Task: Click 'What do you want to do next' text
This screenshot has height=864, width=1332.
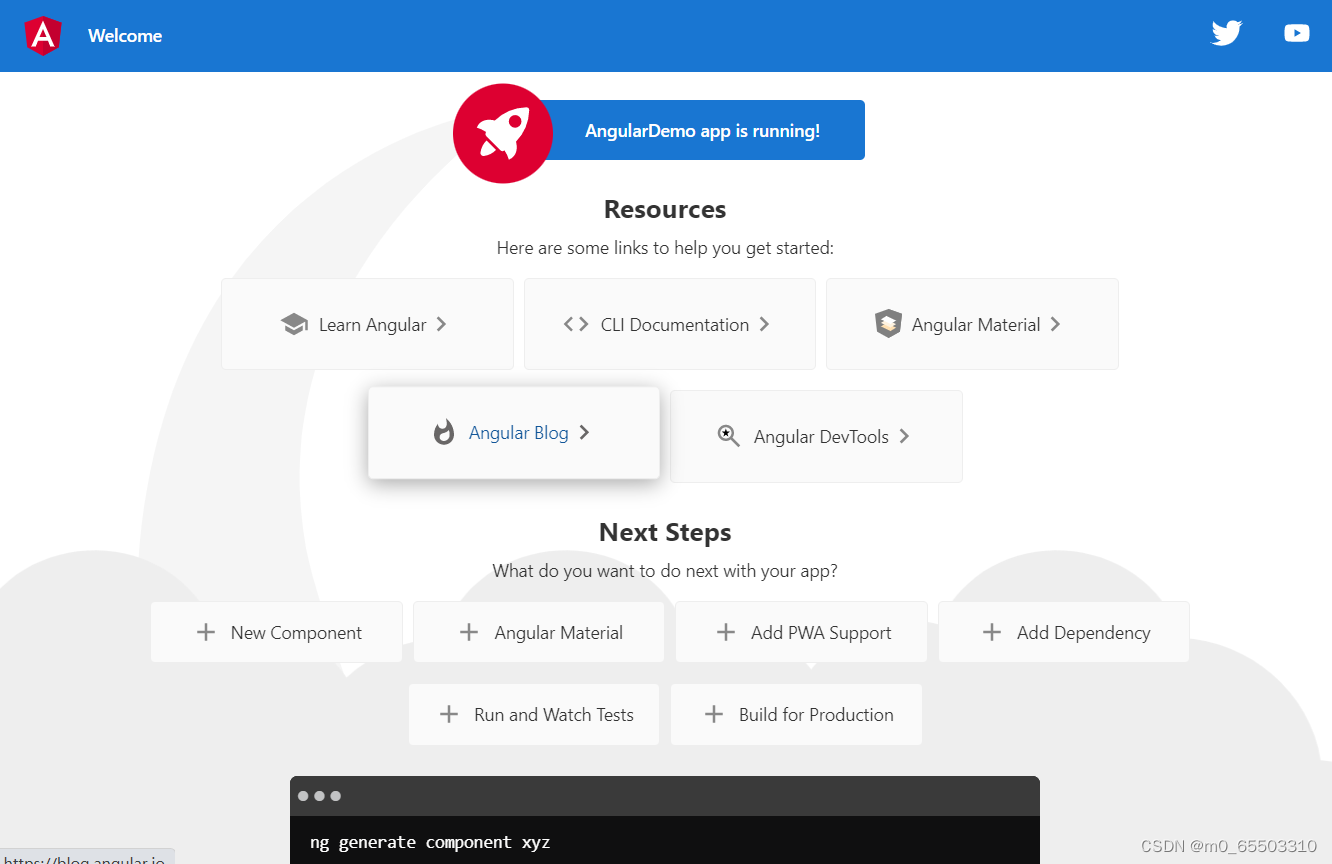Action: [x=665, y=571]
